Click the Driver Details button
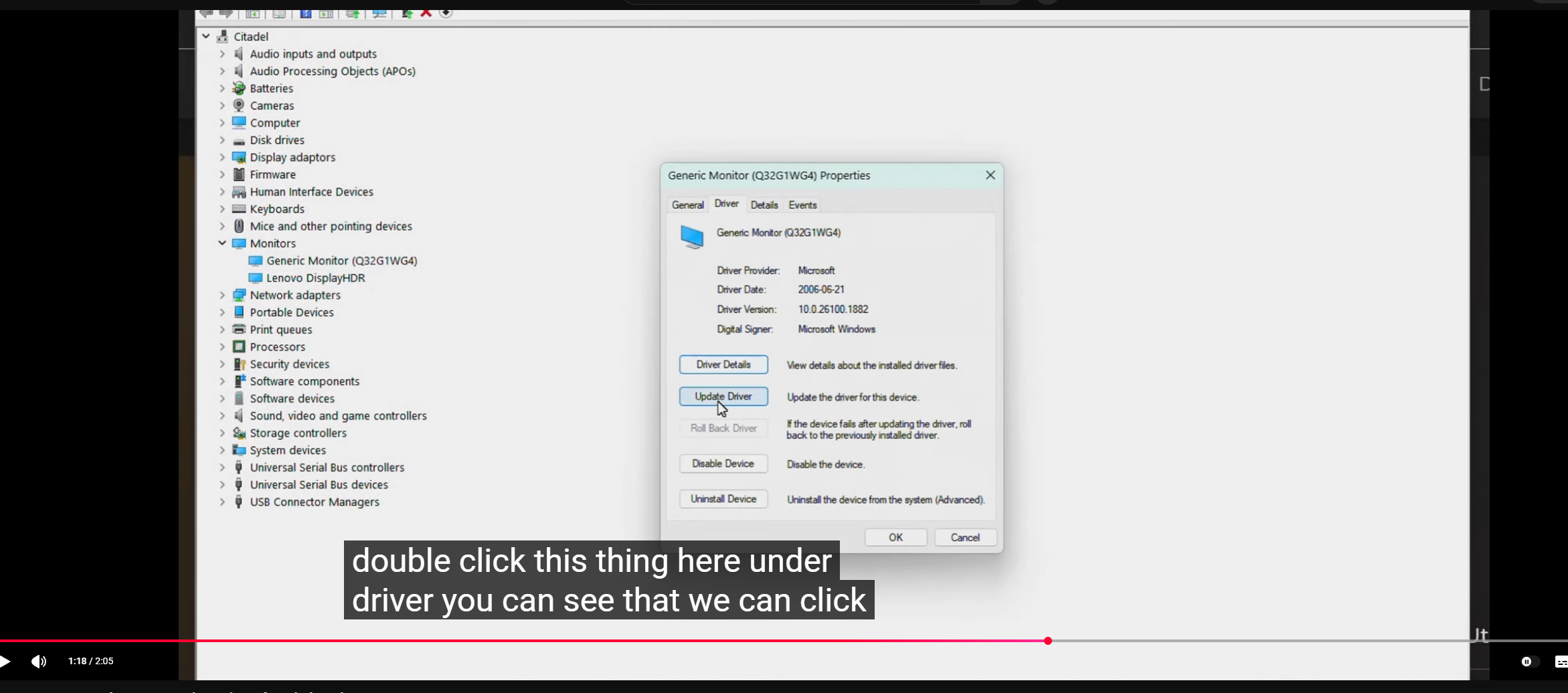This screenshot has width=1568, height=693. pyautogui.click(x=723, y=365)
